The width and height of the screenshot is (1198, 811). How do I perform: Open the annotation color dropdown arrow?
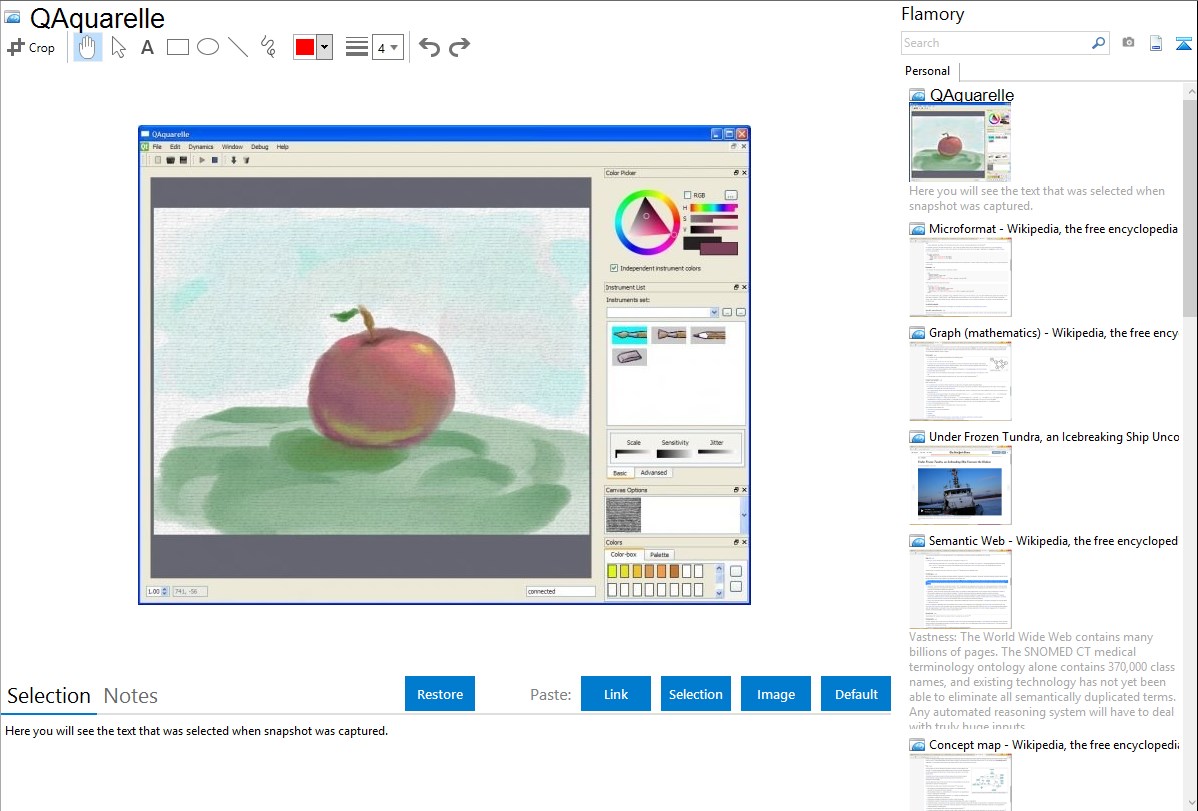(325, 47)
